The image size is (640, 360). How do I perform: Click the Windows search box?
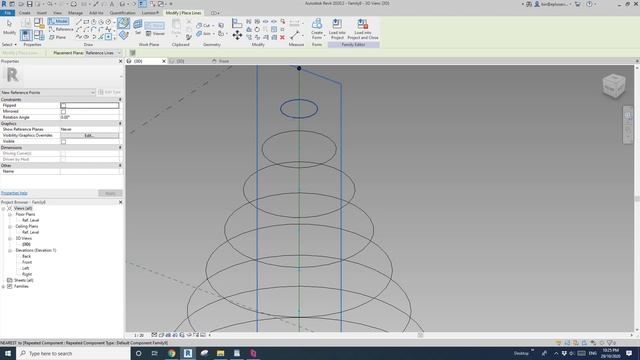(73, 353)
